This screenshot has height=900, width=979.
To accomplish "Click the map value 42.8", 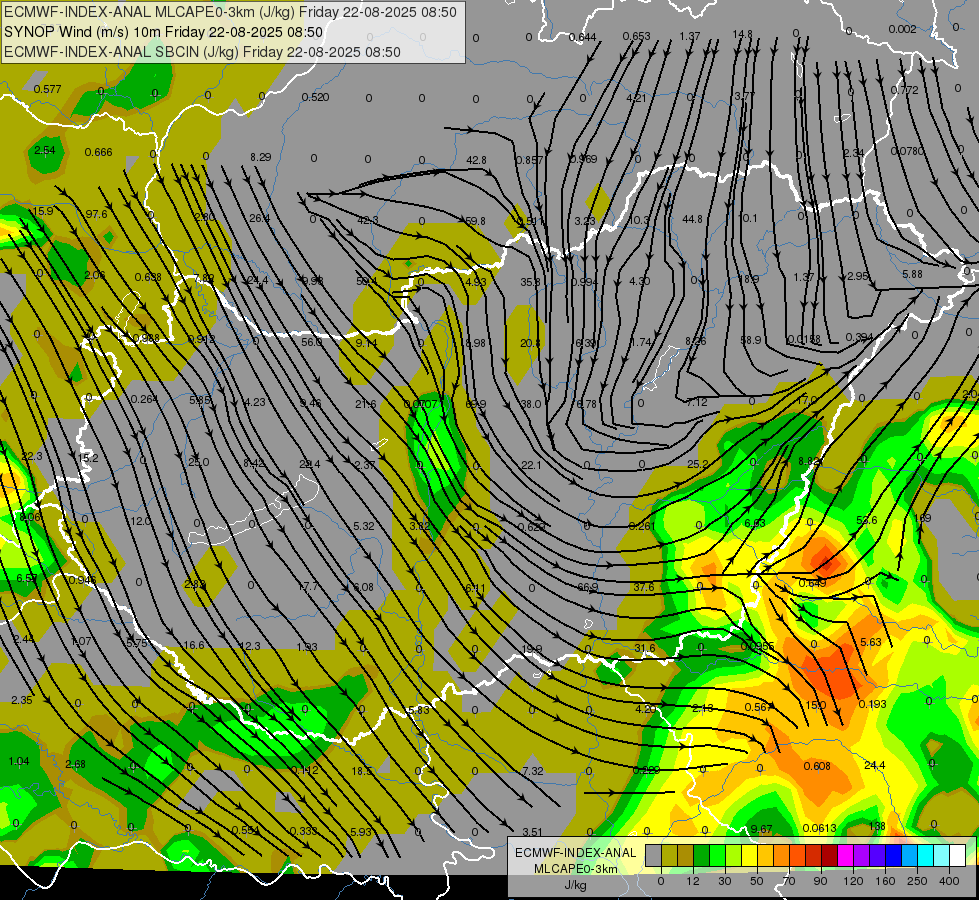I will (x=476, y=161).
